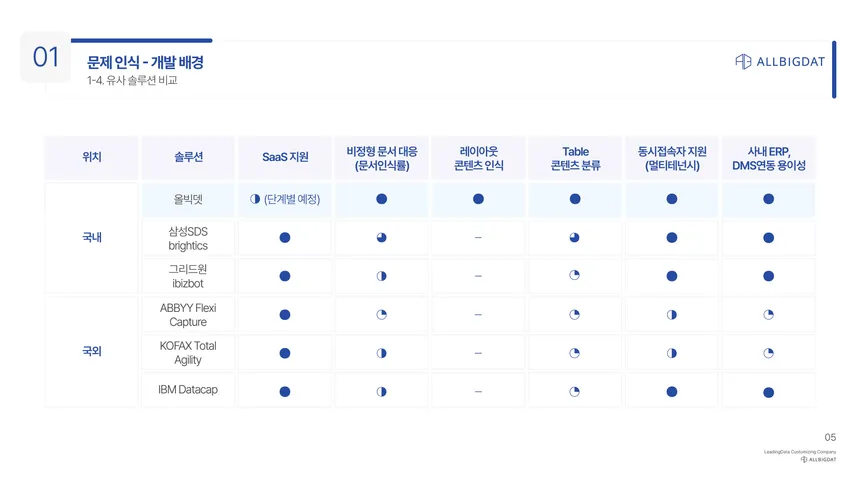Click 그리드원 ibizbot Table 콘텐츠 분류 quarter circle
This screenshot has width=860, height=484.
[x=574, y=275]
